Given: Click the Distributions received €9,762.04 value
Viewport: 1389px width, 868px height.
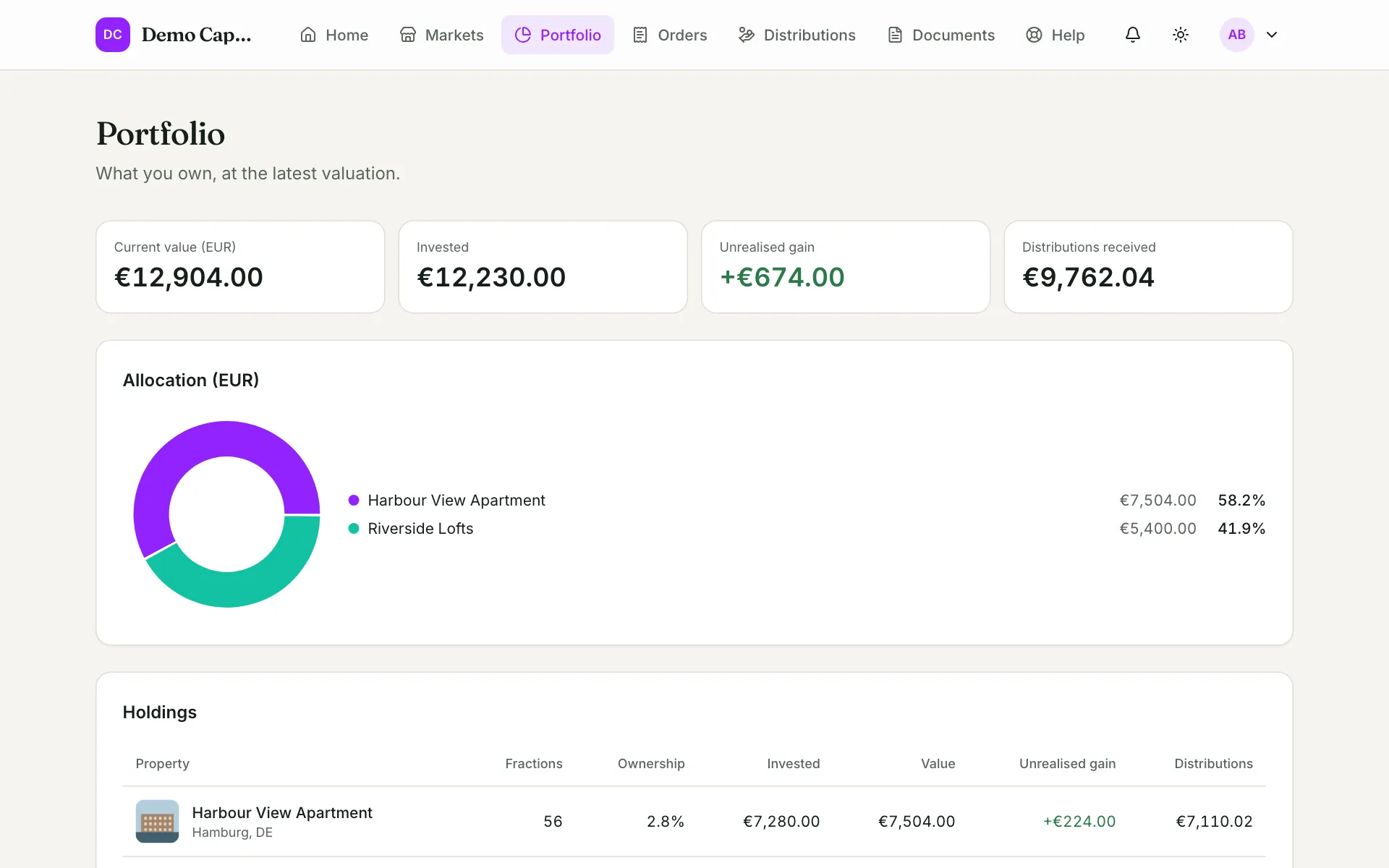Looking at the screenshot, I should click(1088, 277).
